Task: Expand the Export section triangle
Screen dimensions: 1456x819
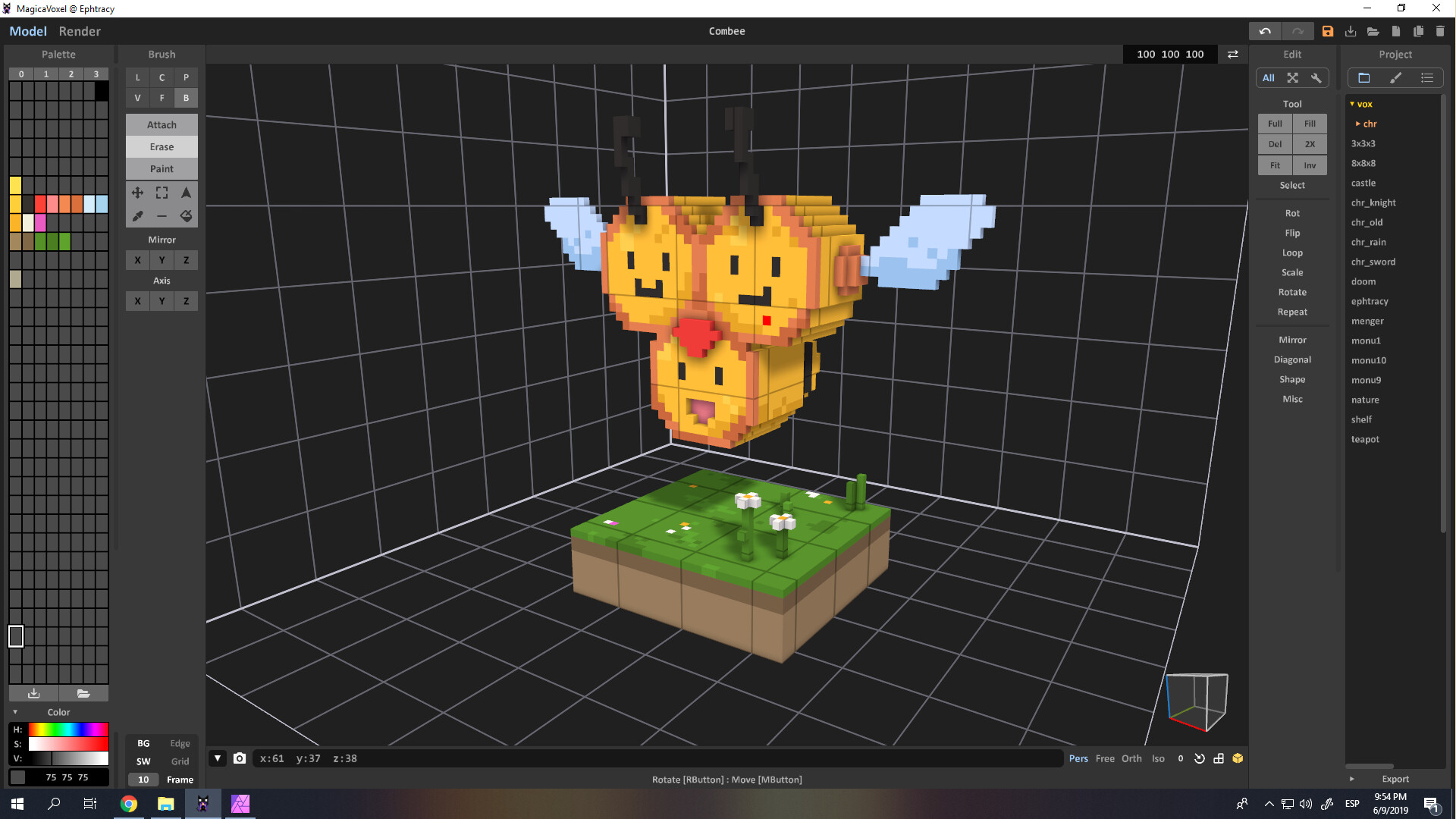Action: tap(1351, 779)
